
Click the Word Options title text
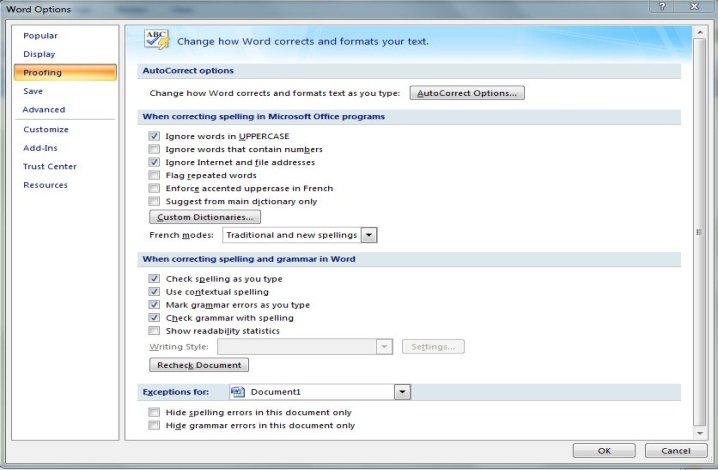pos(38,9)
